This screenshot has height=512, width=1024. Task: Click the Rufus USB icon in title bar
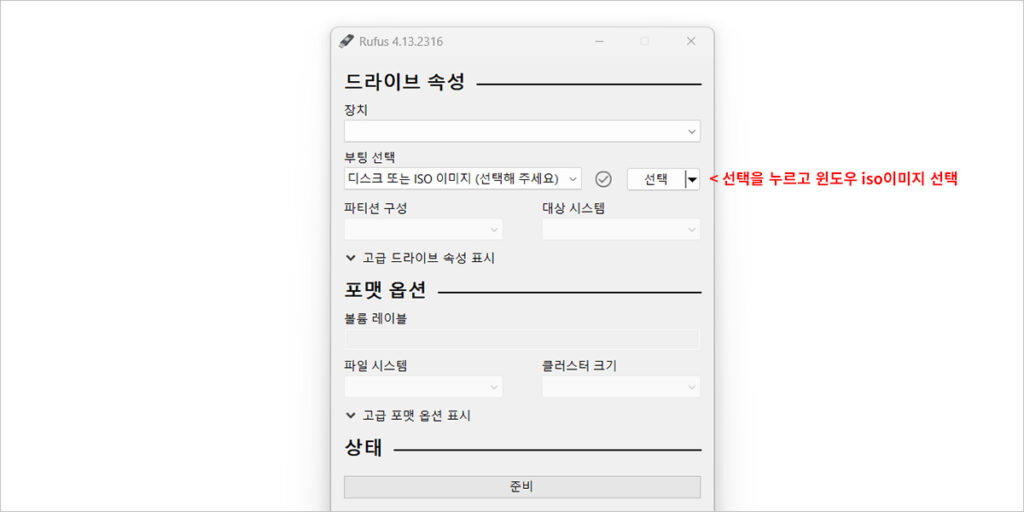click(x=347, y=42)
